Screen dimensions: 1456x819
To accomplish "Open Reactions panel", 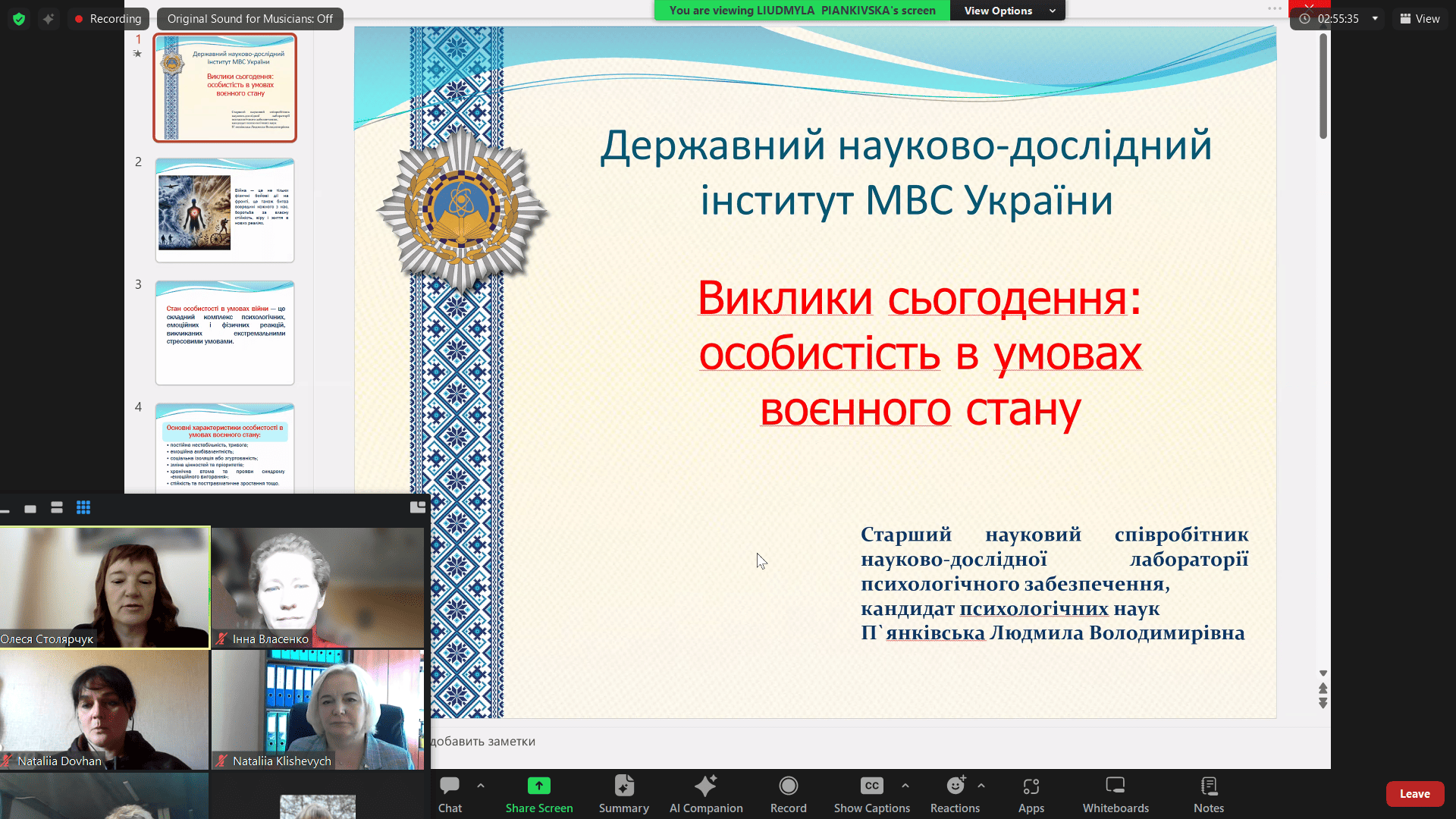I will click(955, 794).
